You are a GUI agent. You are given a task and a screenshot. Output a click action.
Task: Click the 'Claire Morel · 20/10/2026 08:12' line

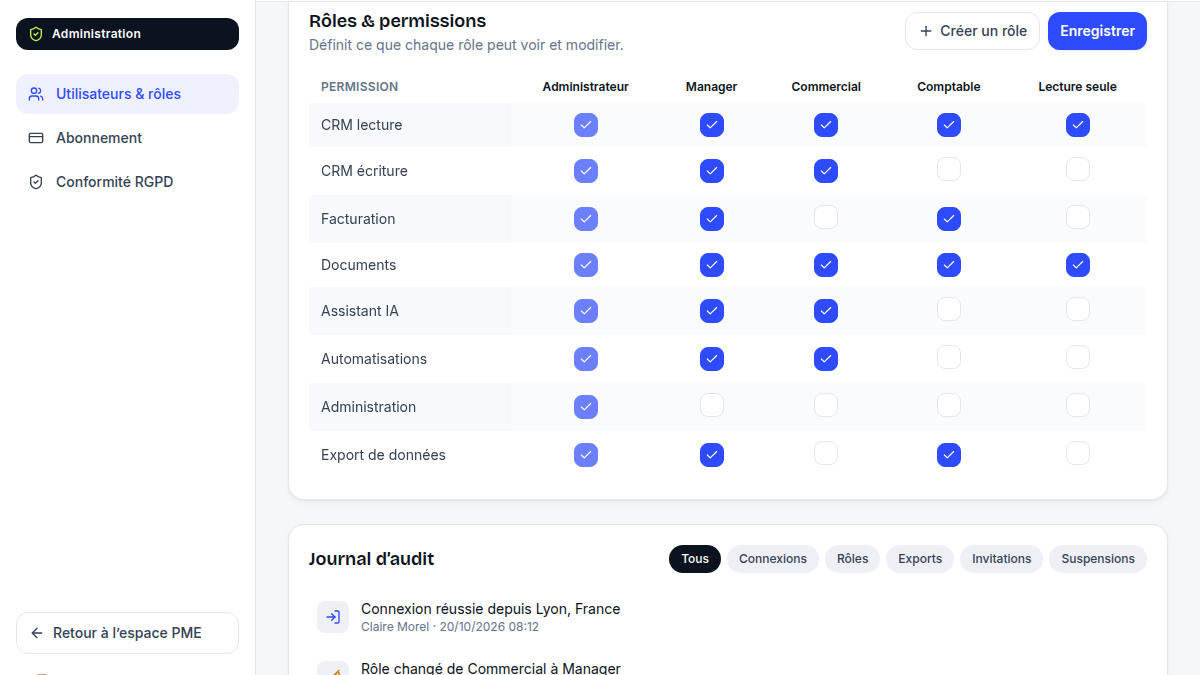tap(450, 627)
